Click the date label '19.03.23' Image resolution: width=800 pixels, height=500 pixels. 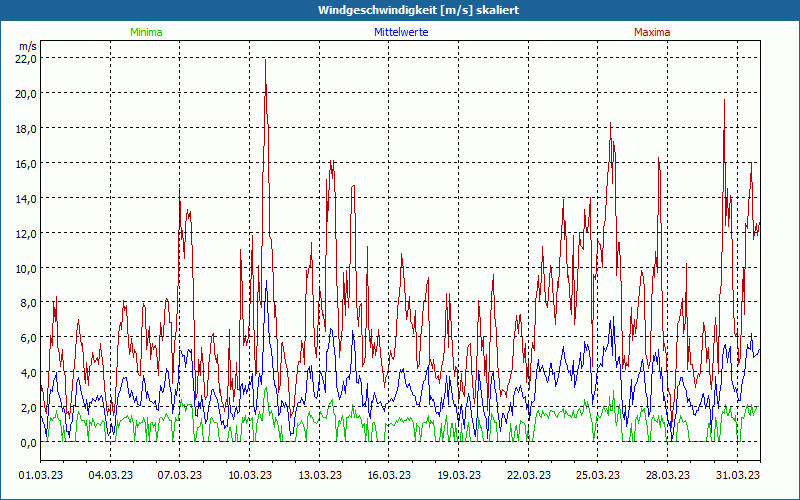[x=458, y=476]
